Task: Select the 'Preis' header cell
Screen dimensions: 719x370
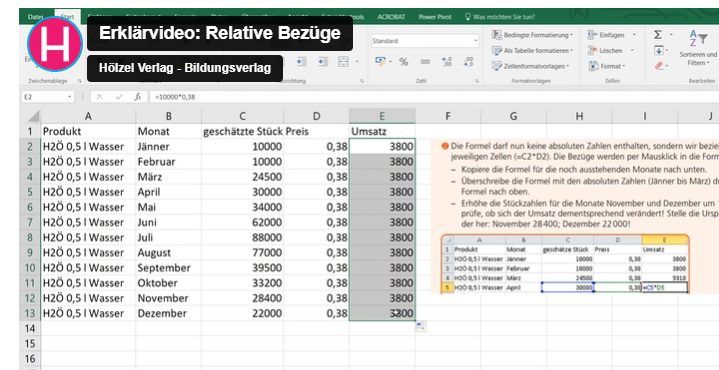Action: tap(316, 132)
